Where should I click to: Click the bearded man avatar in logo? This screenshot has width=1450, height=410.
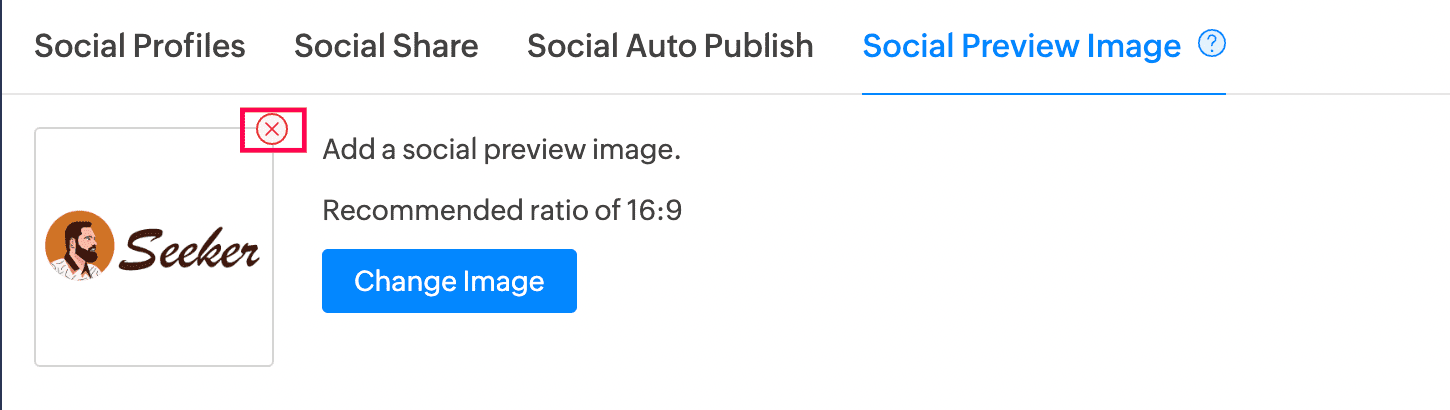click(x=79, y=245)
